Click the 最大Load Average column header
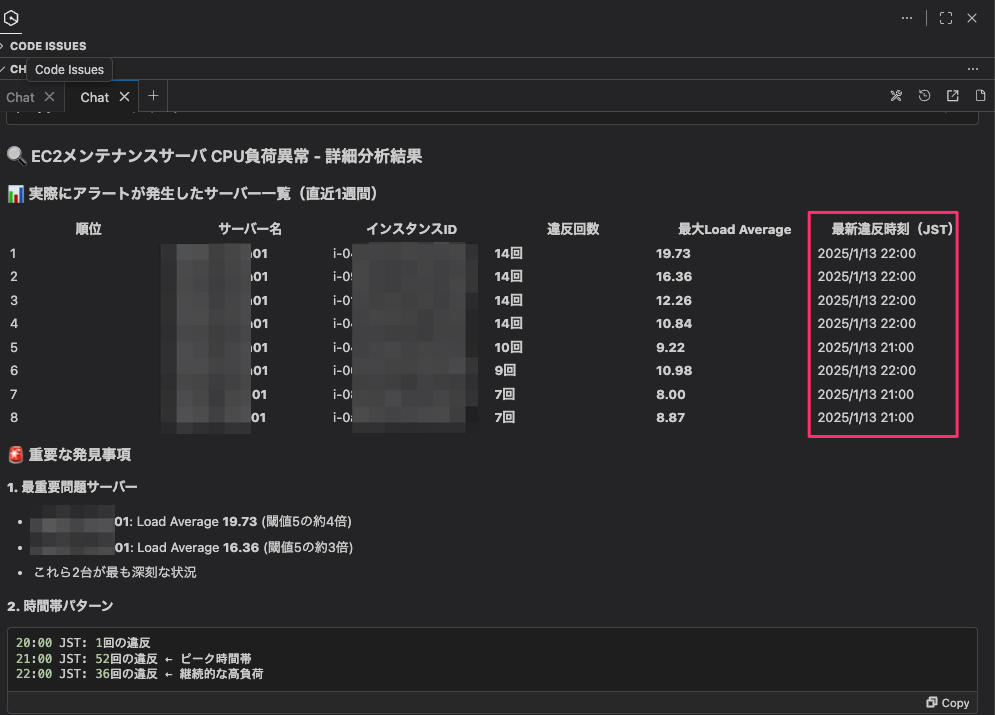 coord(734,229)
